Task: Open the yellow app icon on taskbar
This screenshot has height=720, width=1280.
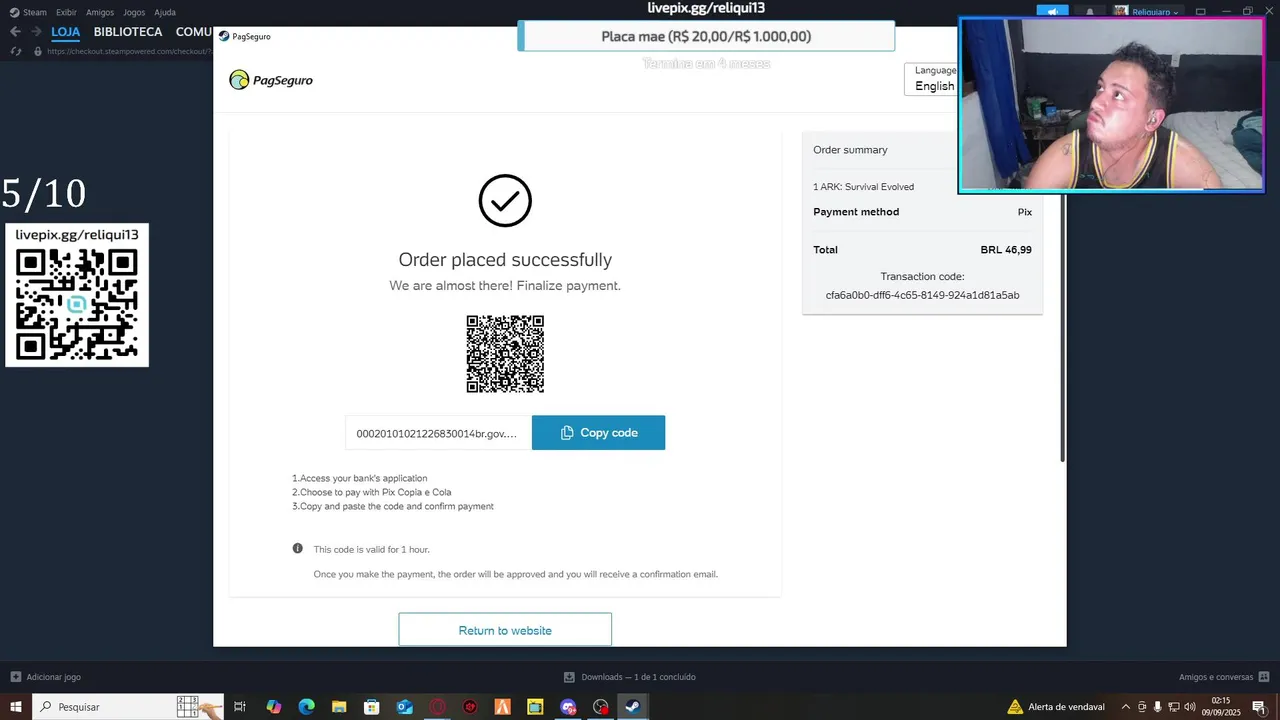Action: point(535,707)
